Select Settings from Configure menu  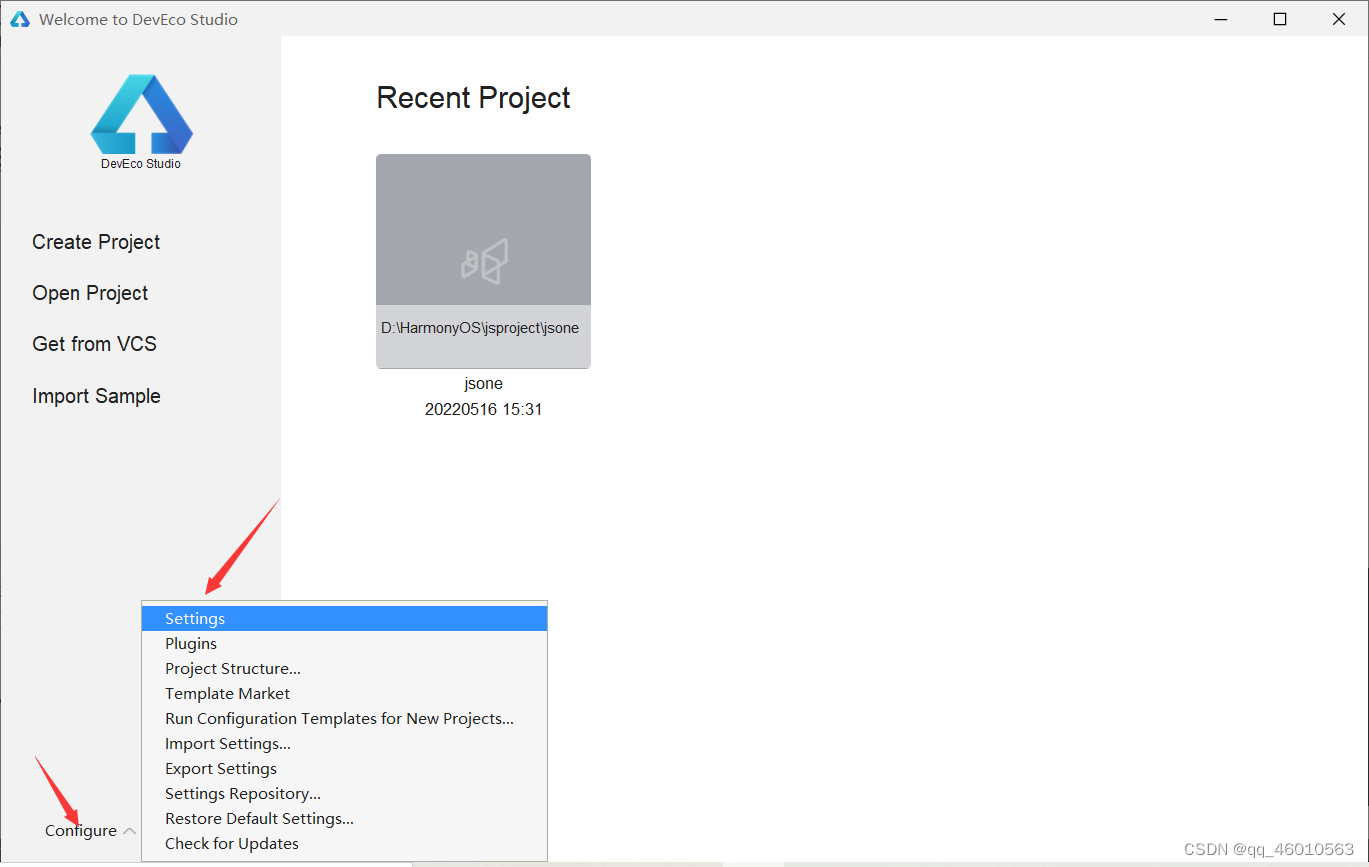345,619
